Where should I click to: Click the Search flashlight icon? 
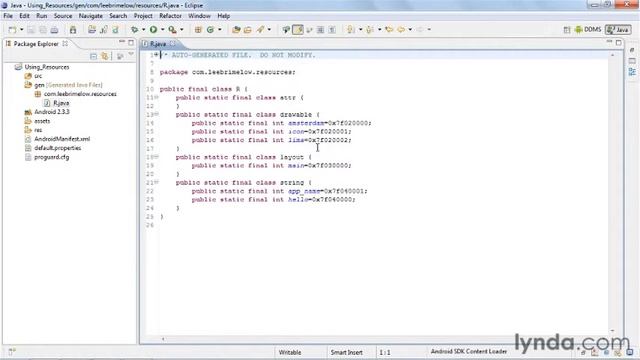[x=260, y=30]
